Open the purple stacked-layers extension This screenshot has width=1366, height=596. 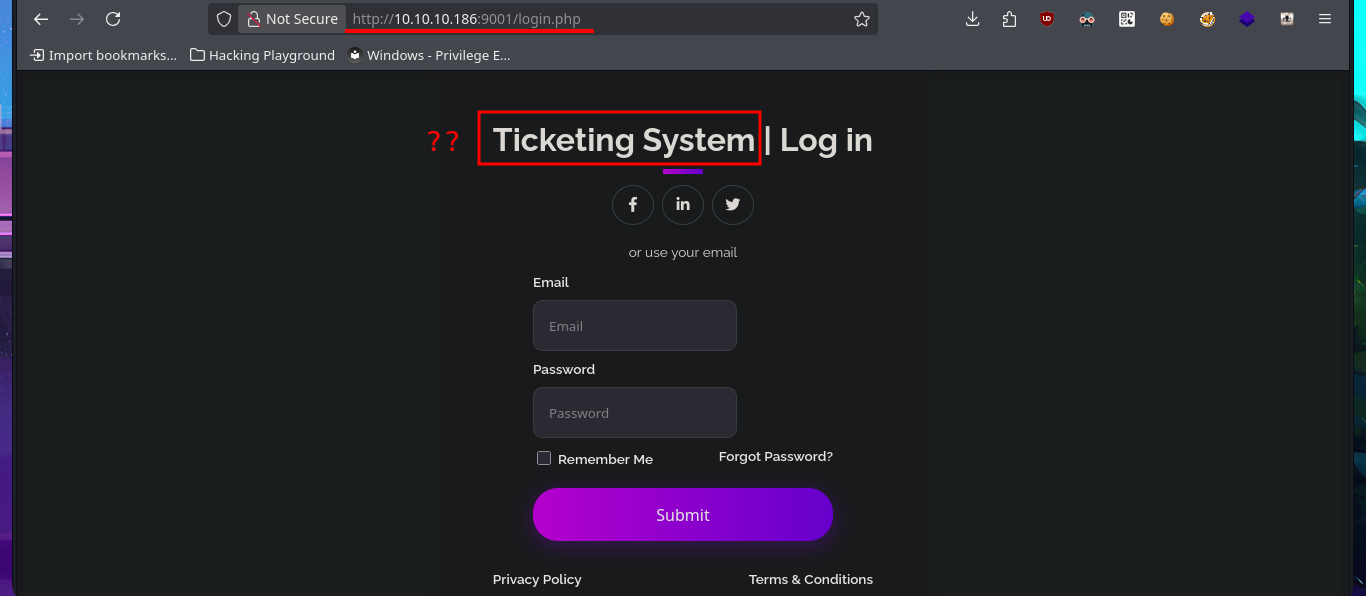[1247, 19]
